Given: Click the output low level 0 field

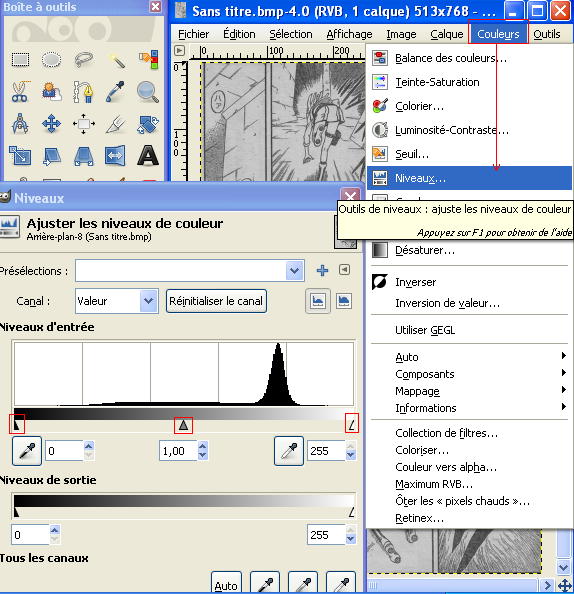Looking at the screenshot, I should coord(30,535).
